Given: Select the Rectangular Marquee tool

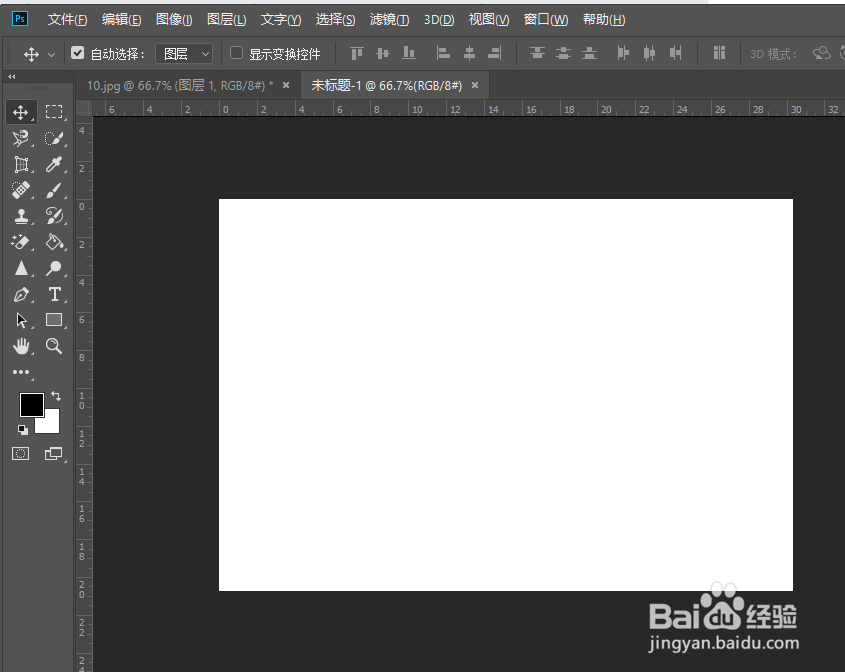Looking at the screenshot, I should pyautogui.click(x=54, y=112).
